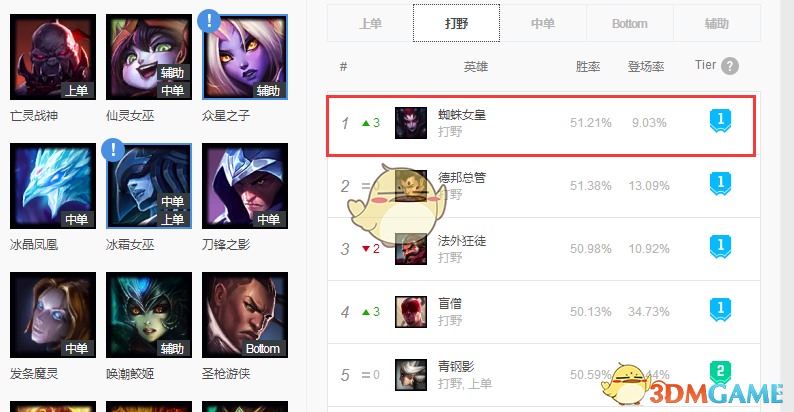Click the alert badge on 冰霜女巫 portrait
794x412 pixels.
(113, 150)
